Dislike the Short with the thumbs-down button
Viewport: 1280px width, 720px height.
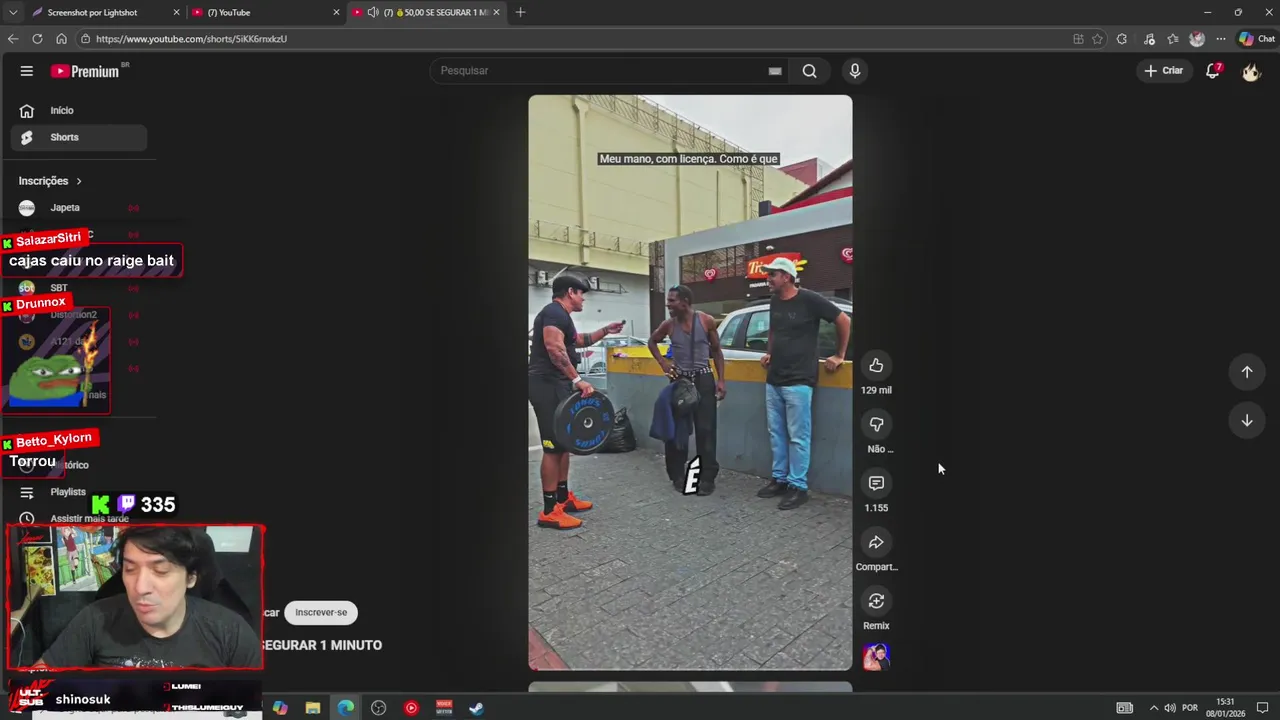[x=876, y=425]
